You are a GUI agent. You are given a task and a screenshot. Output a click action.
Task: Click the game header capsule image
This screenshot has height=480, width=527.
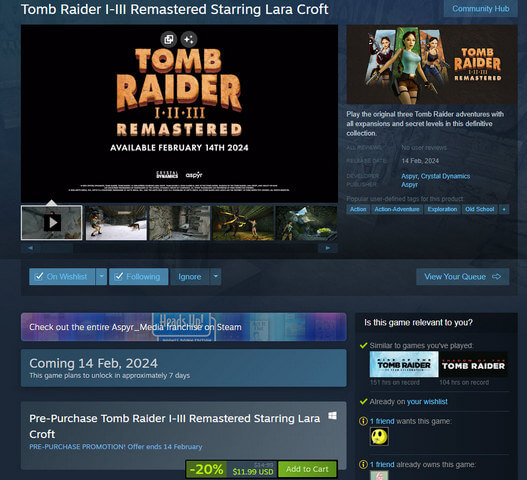pos(432,64)
